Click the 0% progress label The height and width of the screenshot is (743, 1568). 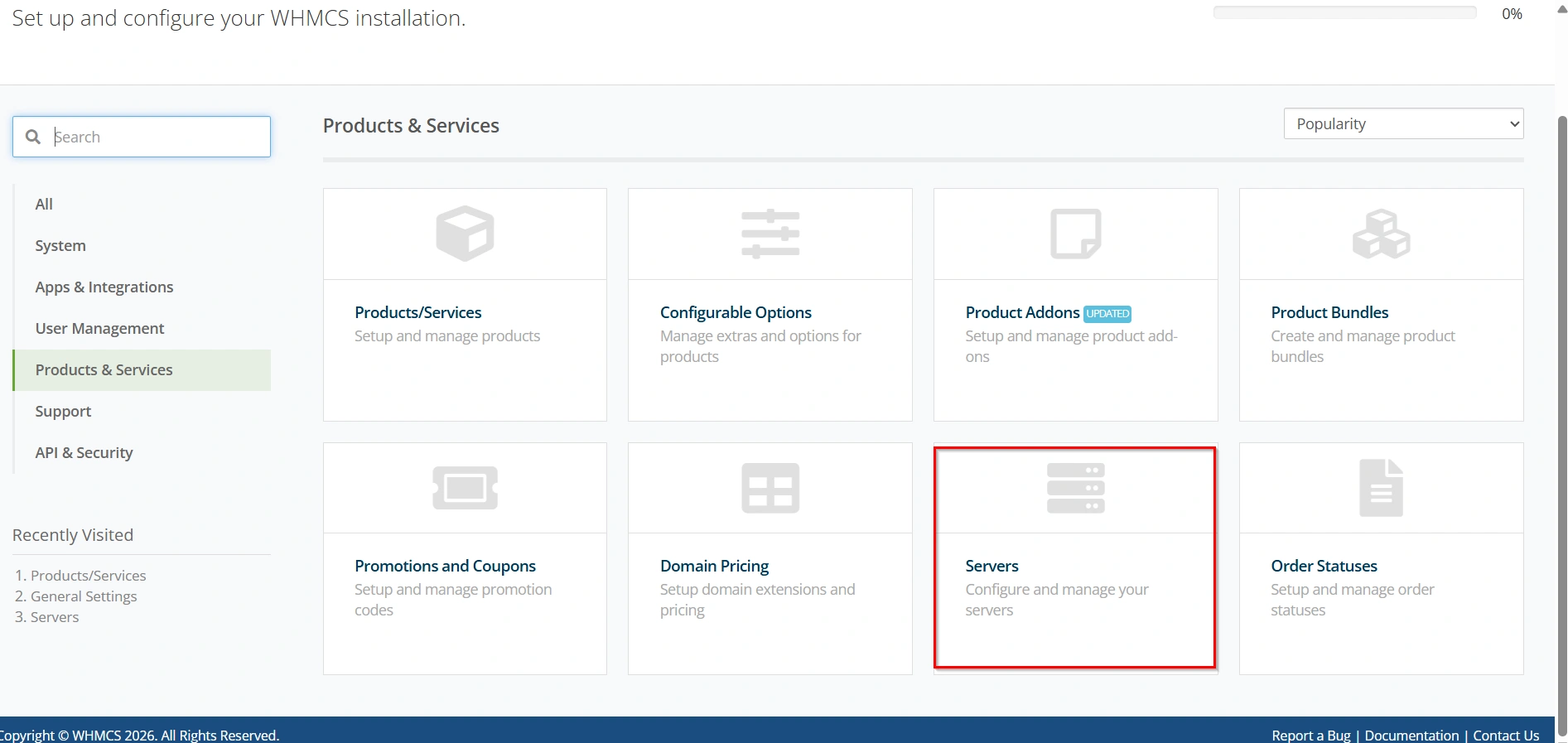pyautogui.click(x=1512, y=13)
